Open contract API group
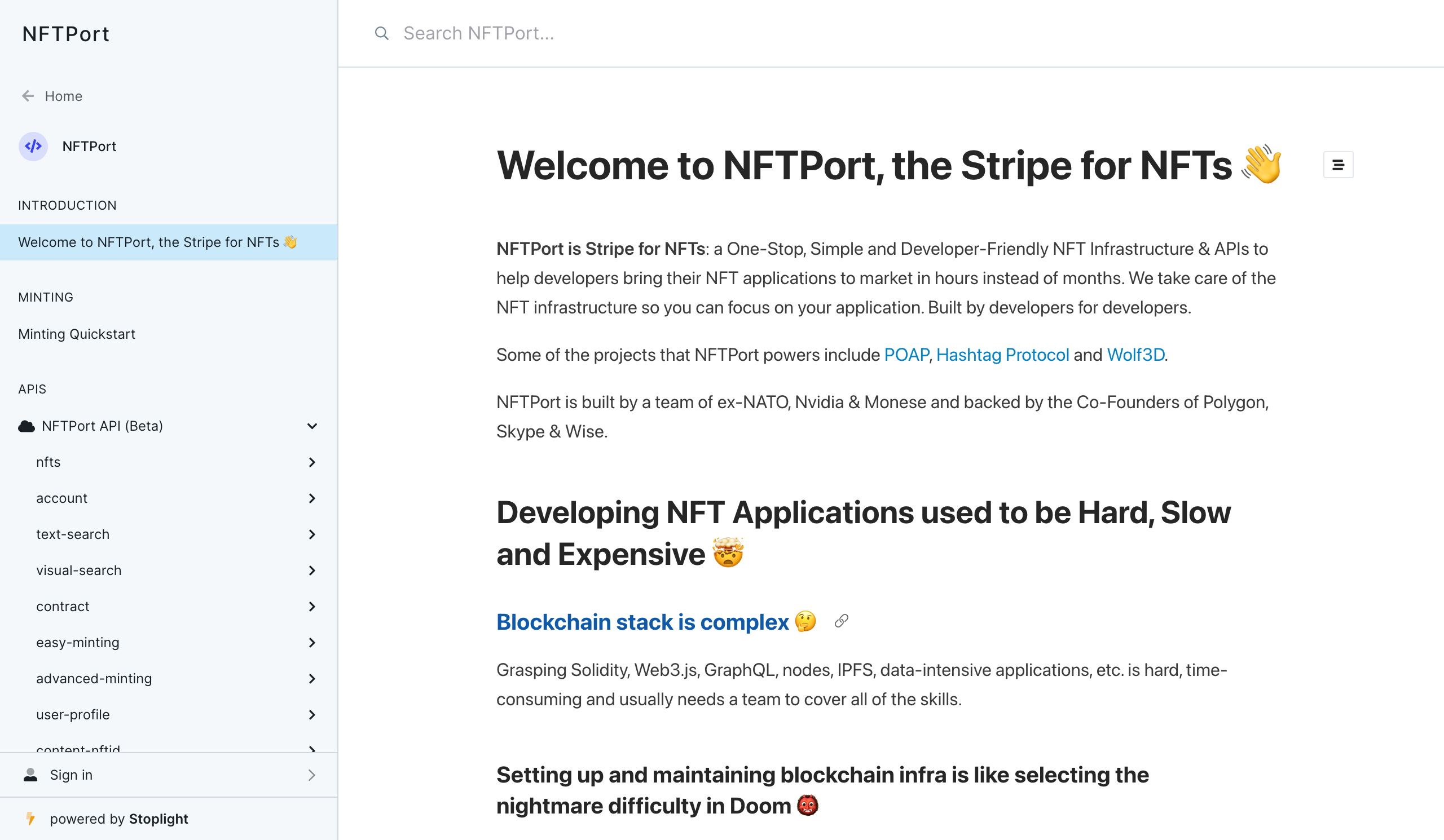This screenshot has height=840, width=1444. tap(169, 607)
